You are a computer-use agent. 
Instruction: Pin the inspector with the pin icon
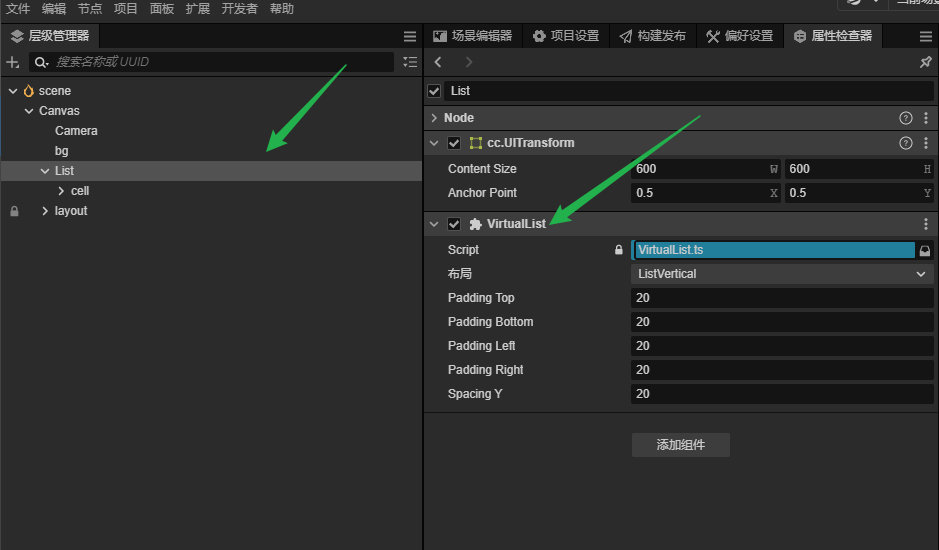925,62
